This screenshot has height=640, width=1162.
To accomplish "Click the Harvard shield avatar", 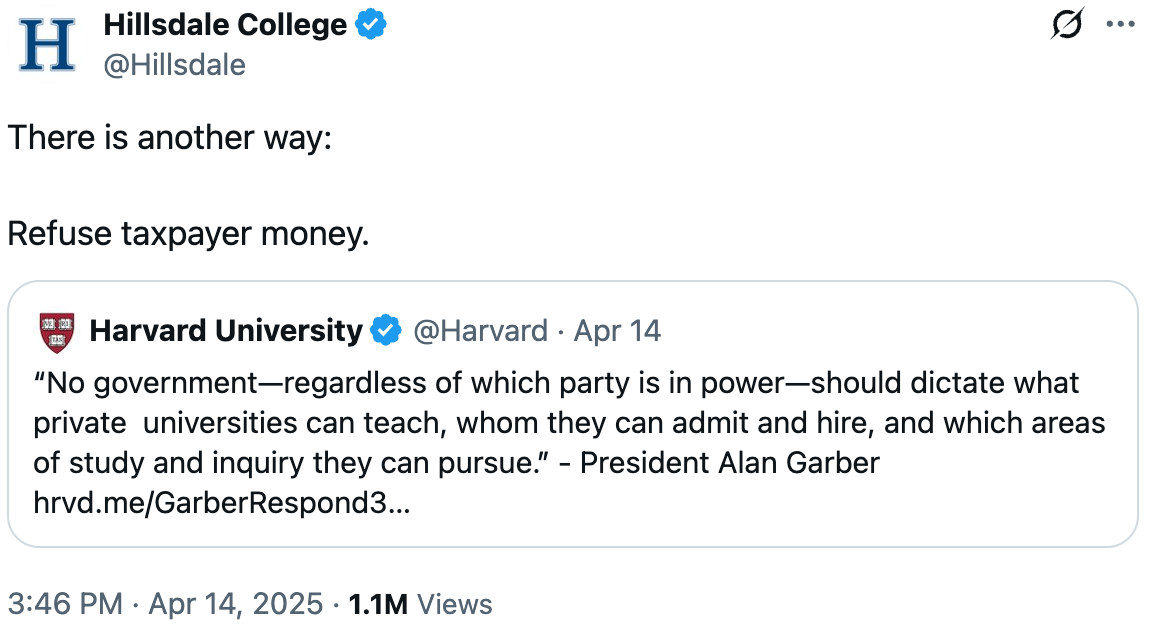I will pyautogui.click(x=57, y=331).
